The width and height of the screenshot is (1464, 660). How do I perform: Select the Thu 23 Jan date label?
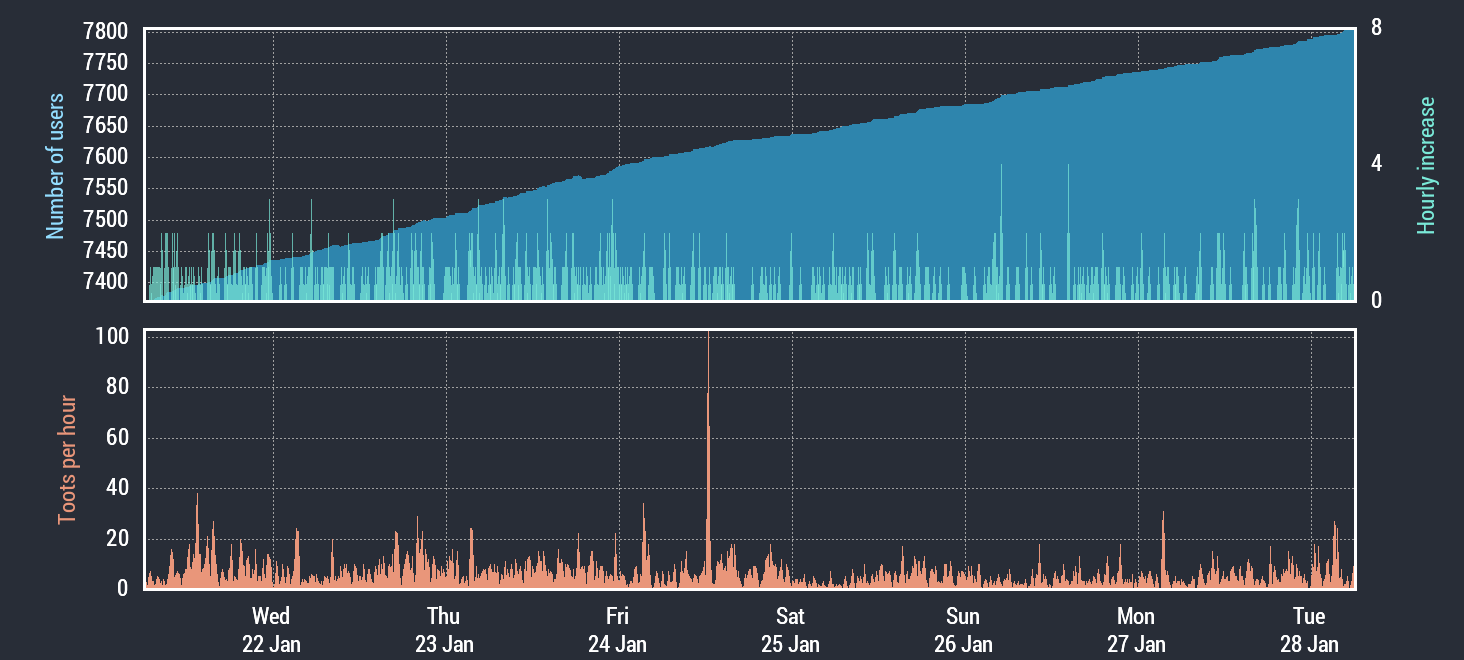pos(444,630)
